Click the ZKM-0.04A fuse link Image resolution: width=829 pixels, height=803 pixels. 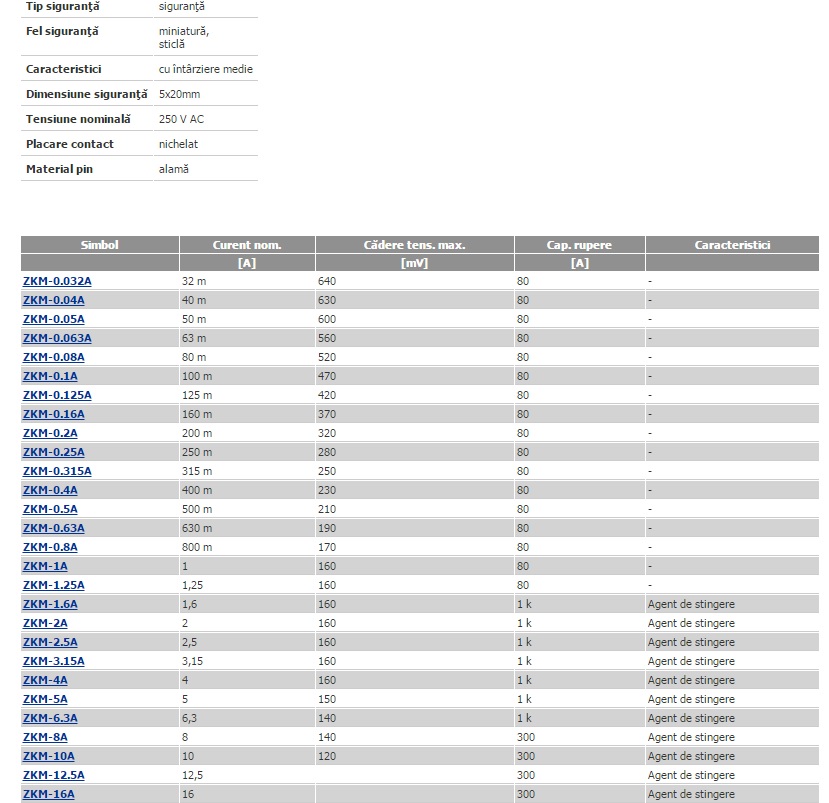tap(54, 300)
